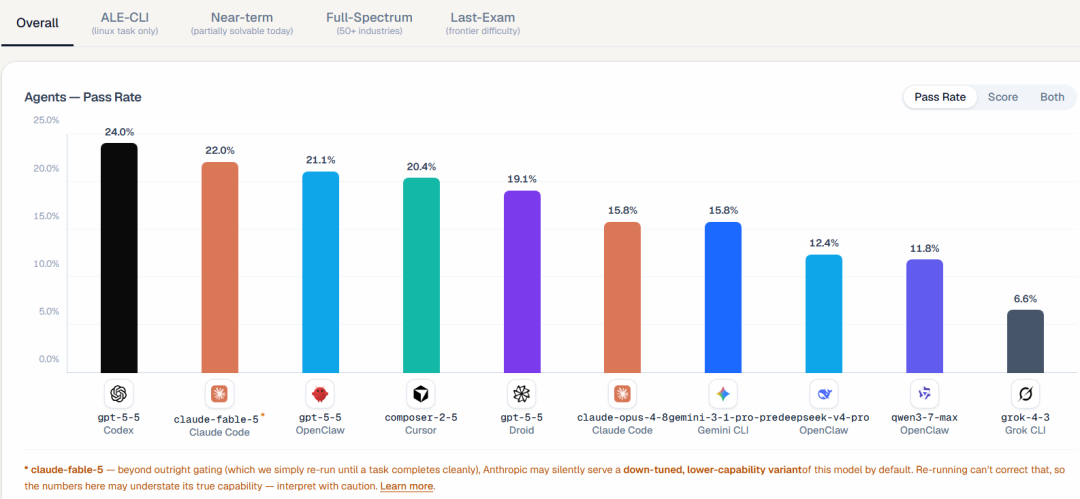Open the Learn more link
This screenshot has width=1080, height=499.
coord(406,486)
